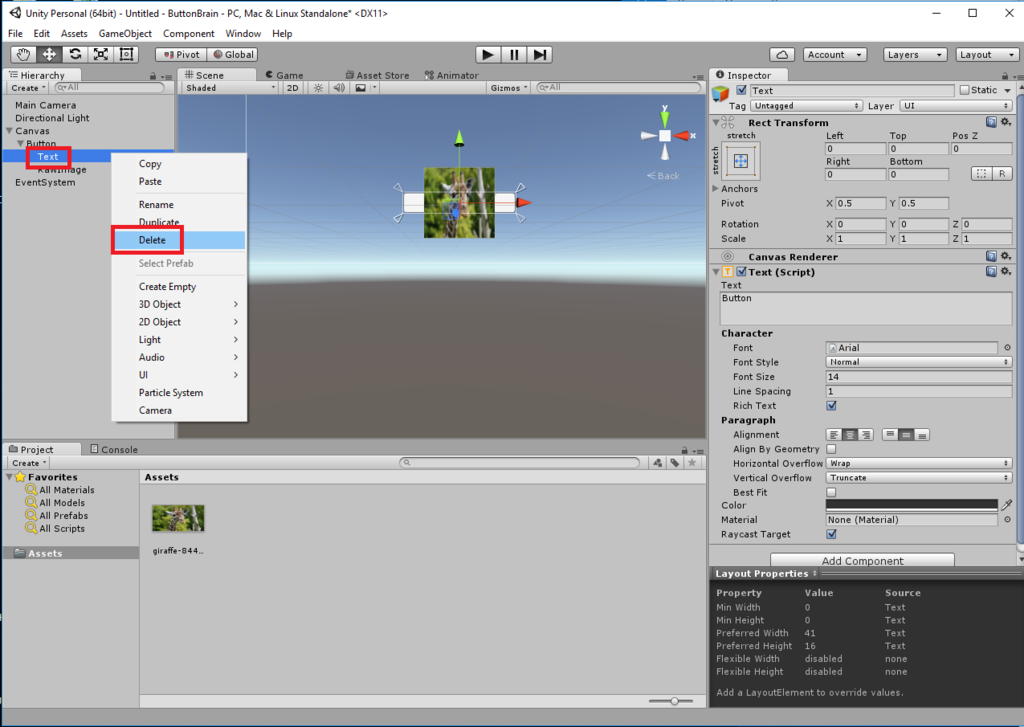
Task: Toggle the Raycast Target checkbox
Action: pyautogui.click(x=831, y=534)
